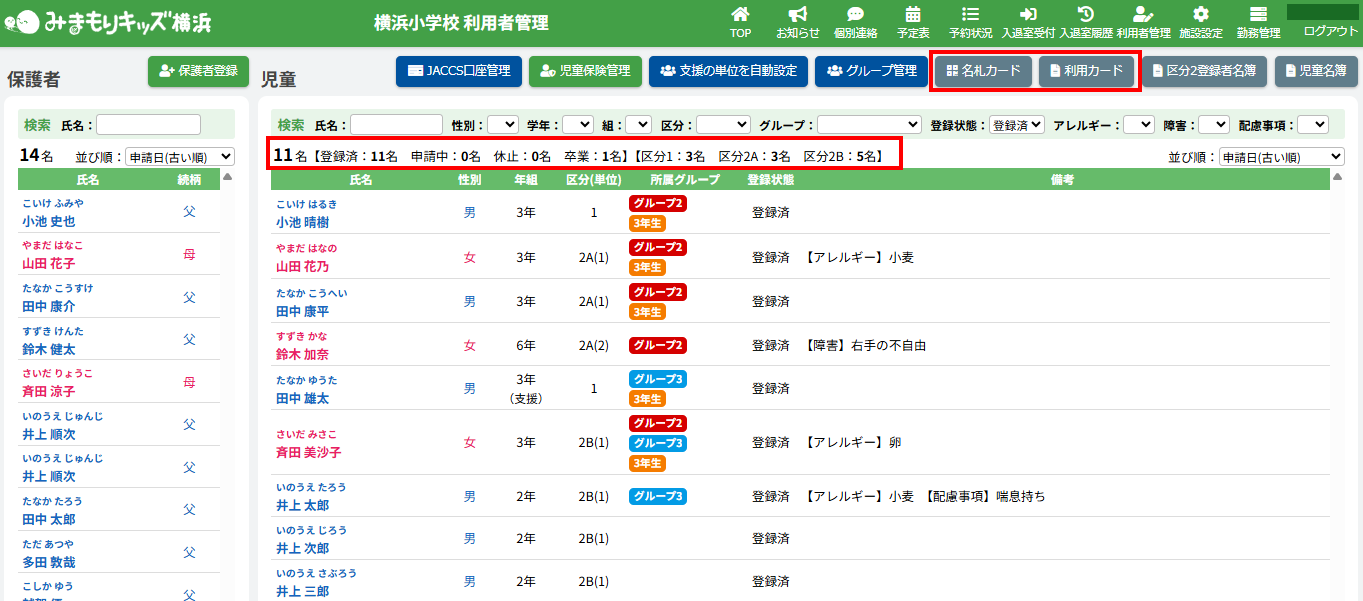Open 入退室受付 sign-in icon

(x=1028, y=15)
